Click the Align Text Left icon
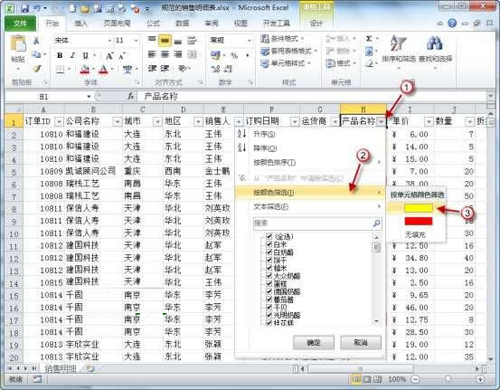This screenshot has height=390, width=500. (152, 54)
